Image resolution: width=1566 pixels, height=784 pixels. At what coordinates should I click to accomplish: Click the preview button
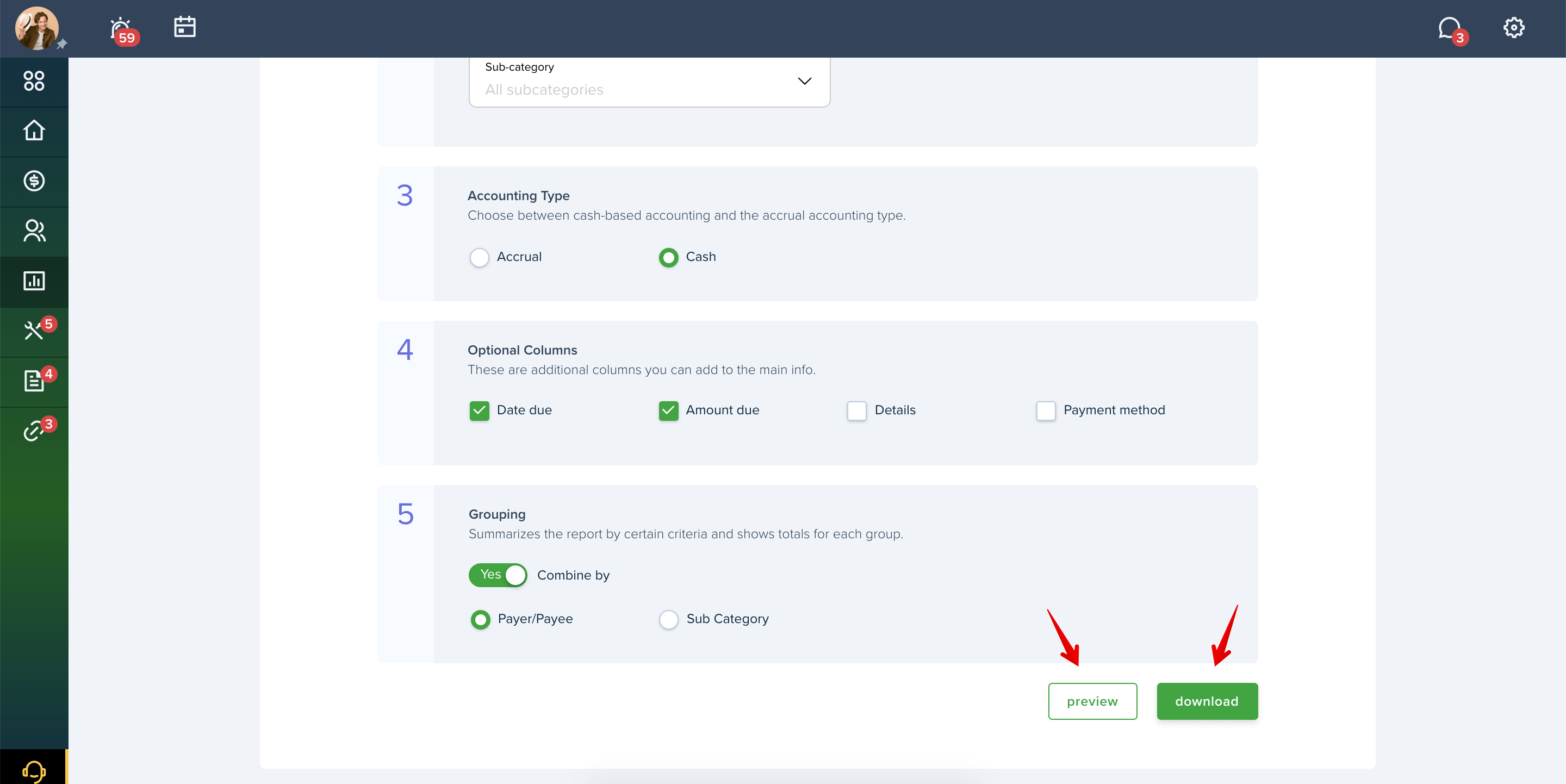click(x=1092, y=701)
